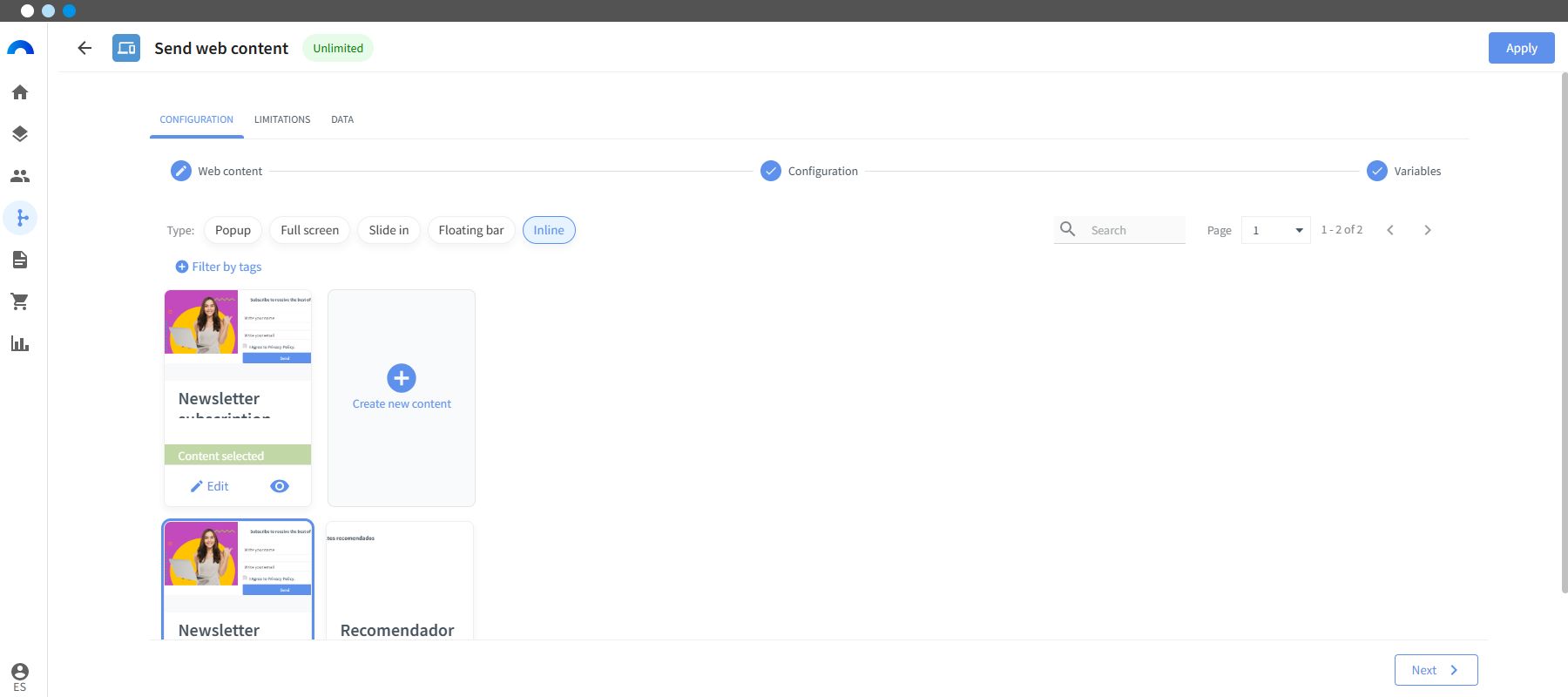
Task: Toggle the Inline type chip
Action: tap(549, 230)
